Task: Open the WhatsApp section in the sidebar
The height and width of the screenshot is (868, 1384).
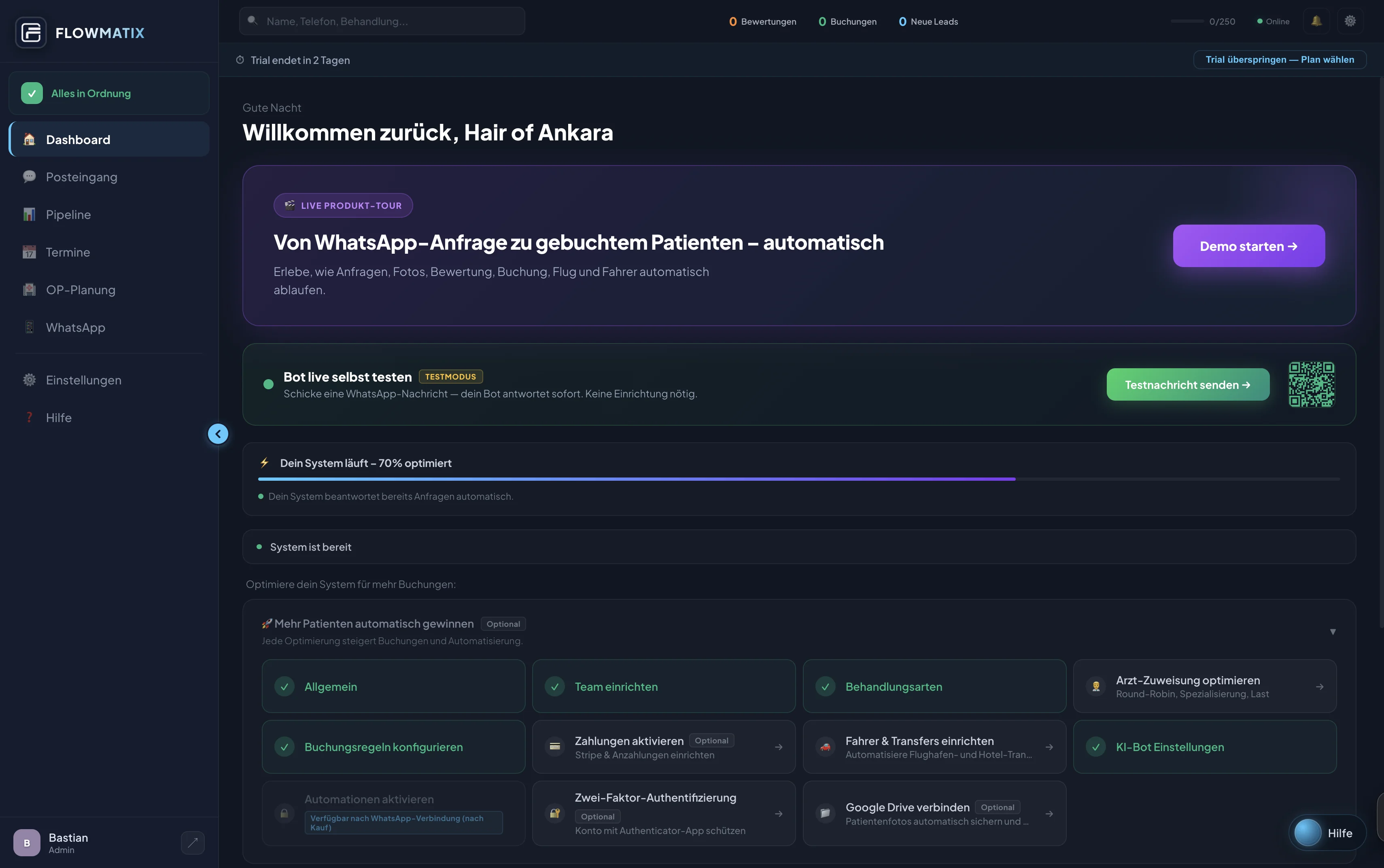Action: pyautogui.click(x=75, y=327)
